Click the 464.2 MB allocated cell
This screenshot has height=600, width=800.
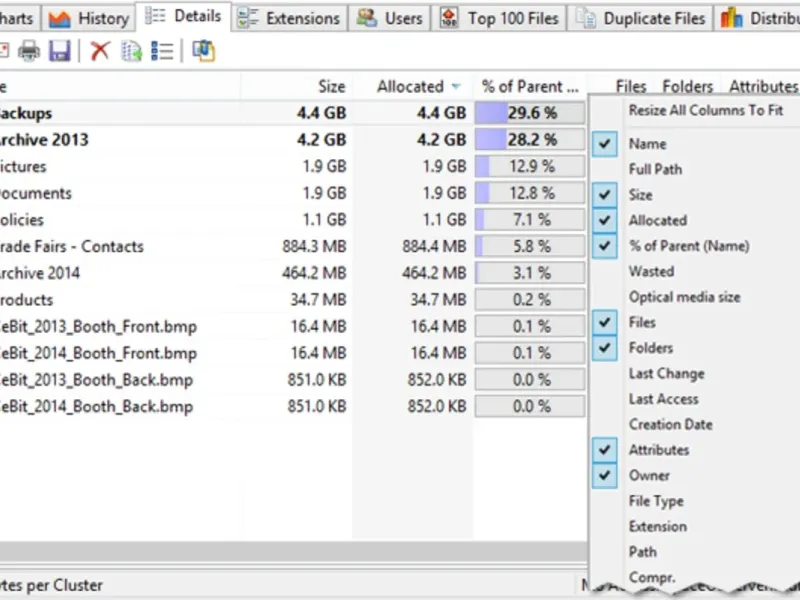[434, 273]
